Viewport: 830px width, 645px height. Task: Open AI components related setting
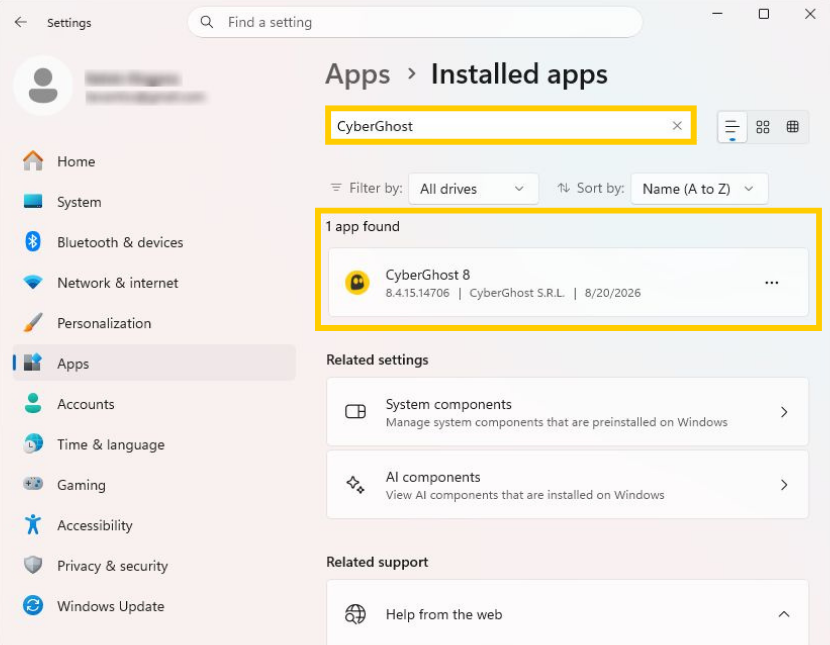pos(567,485)
